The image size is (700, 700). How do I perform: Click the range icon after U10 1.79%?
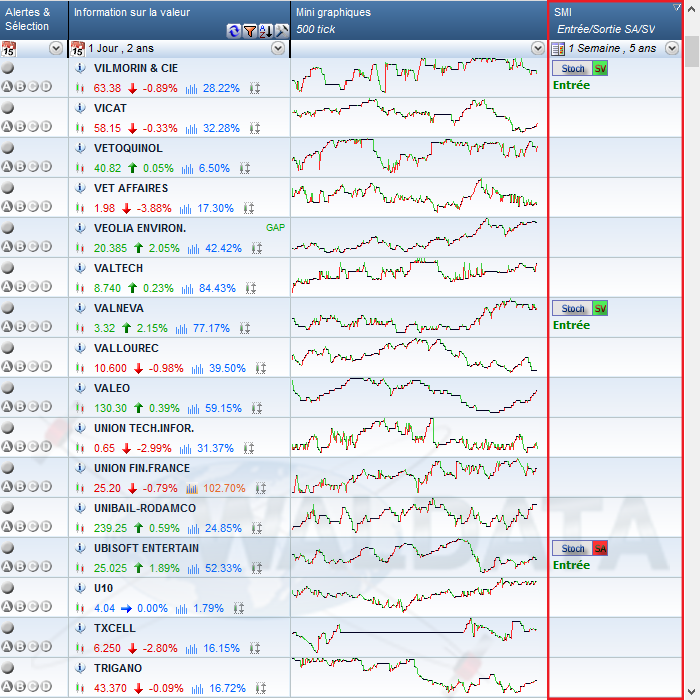[x=239, y=608]
